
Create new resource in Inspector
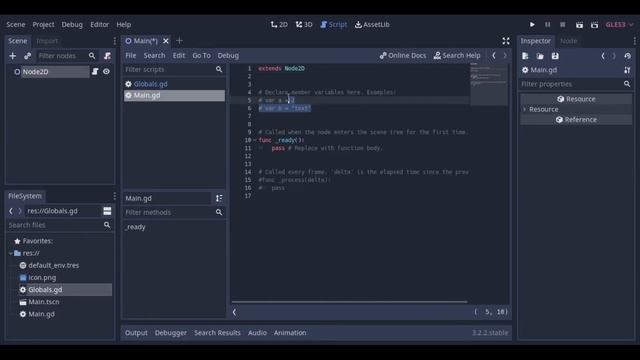click(525, 56)
